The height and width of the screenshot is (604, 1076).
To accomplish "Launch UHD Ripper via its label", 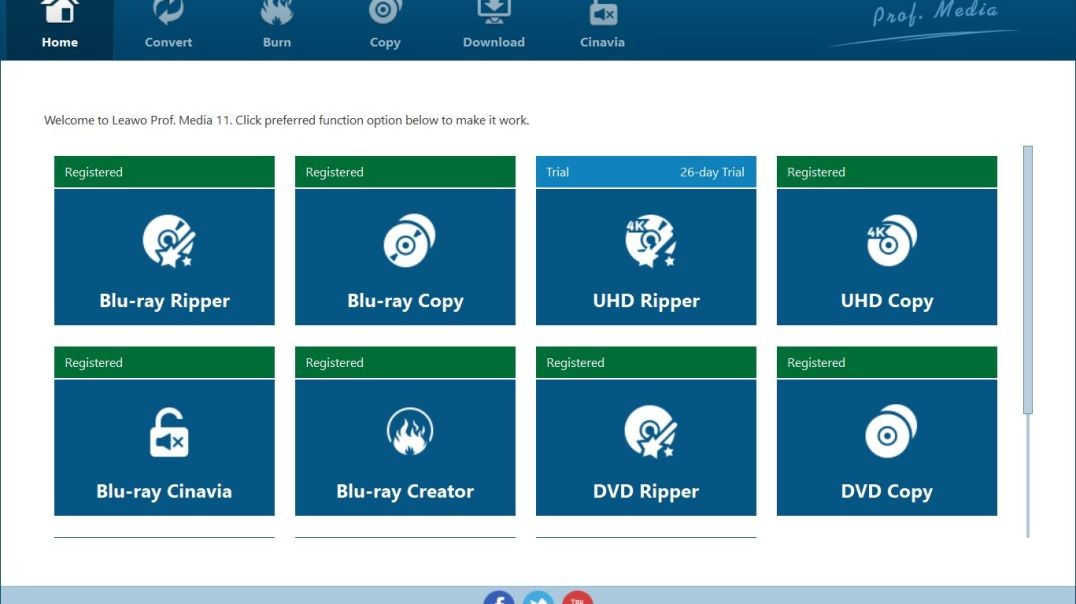I will [646, 301].
